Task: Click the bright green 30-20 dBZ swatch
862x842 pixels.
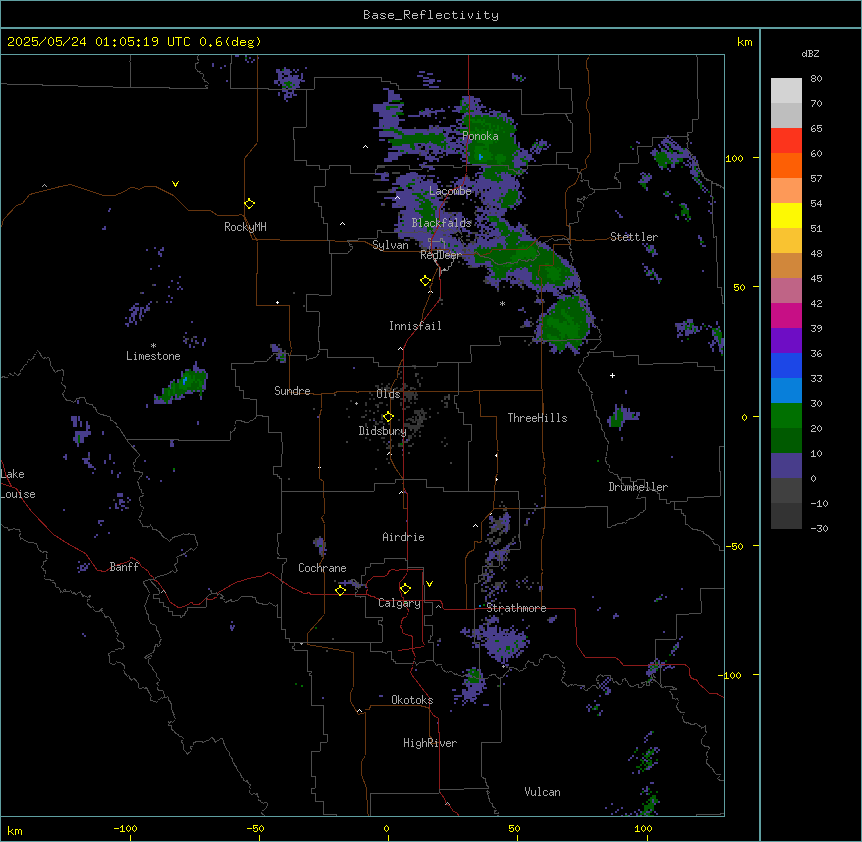Action: pos(786,416)
